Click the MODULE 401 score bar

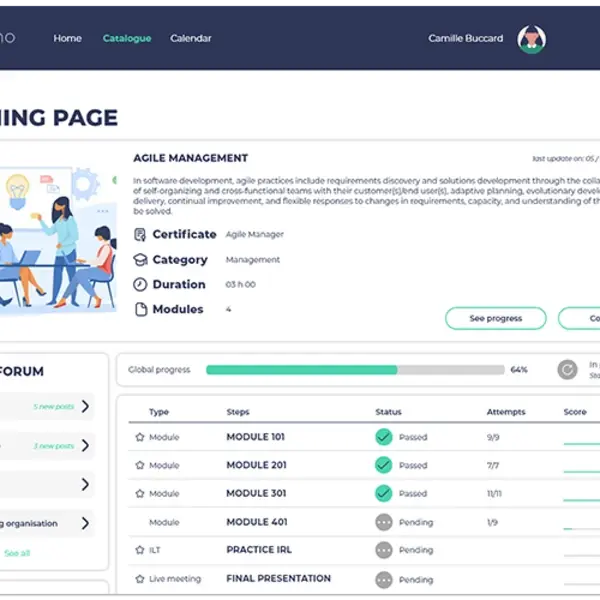(x=582, y=529)
